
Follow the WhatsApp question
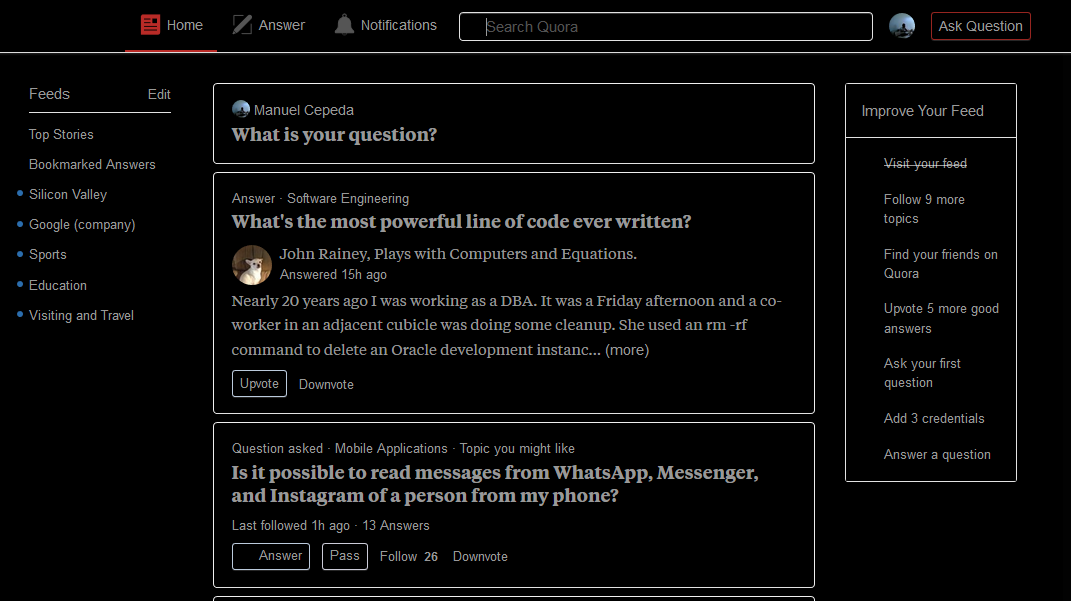(x=408, y=557)
